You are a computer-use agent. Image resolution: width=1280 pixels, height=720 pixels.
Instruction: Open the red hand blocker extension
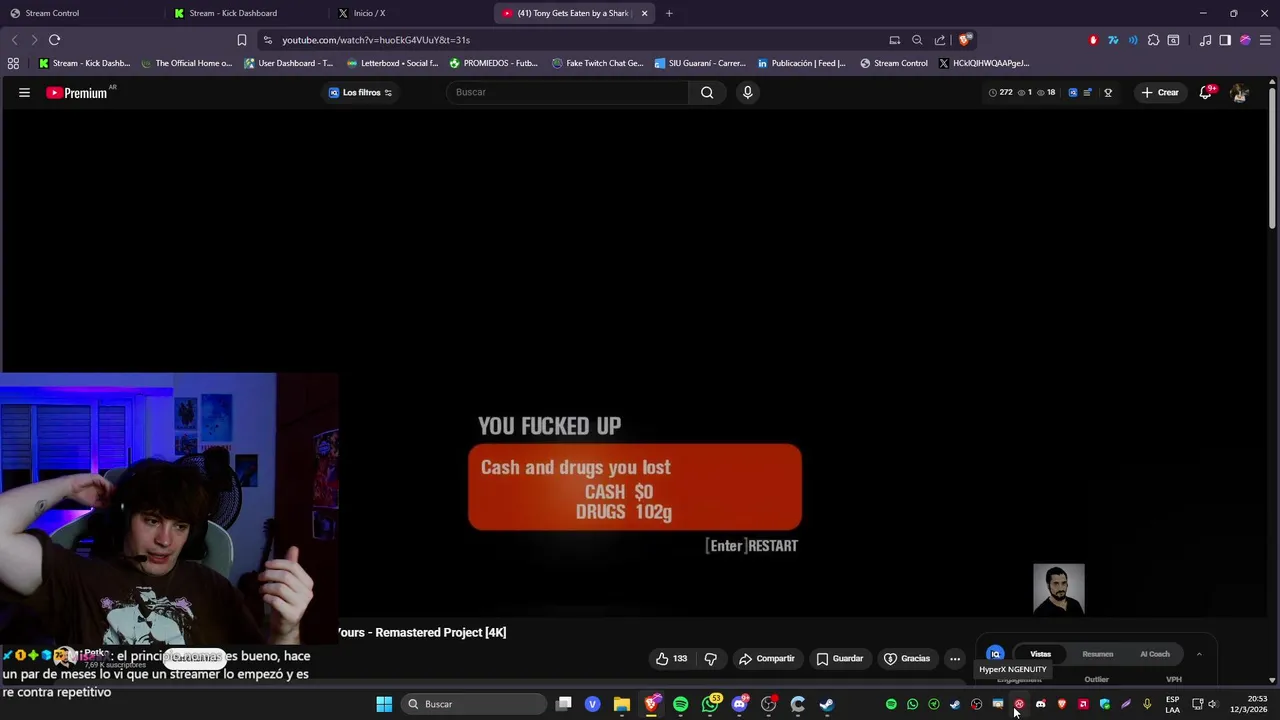(x=1093, y=40)
